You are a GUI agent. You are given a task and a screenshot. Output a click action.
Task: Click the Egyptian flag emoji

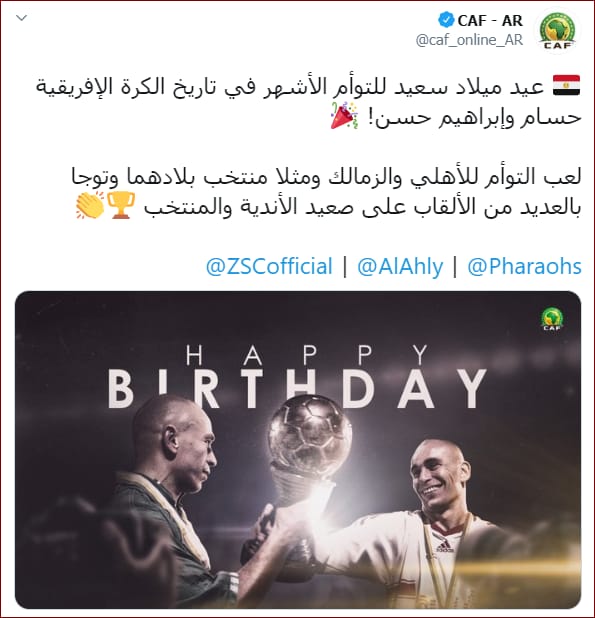point(566,86)
